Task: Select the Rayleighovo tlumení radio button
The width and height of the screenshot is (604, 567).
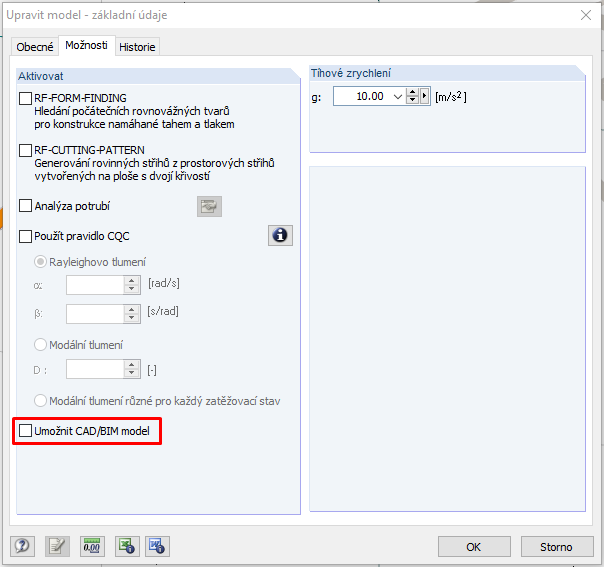Action: point(40,262)
